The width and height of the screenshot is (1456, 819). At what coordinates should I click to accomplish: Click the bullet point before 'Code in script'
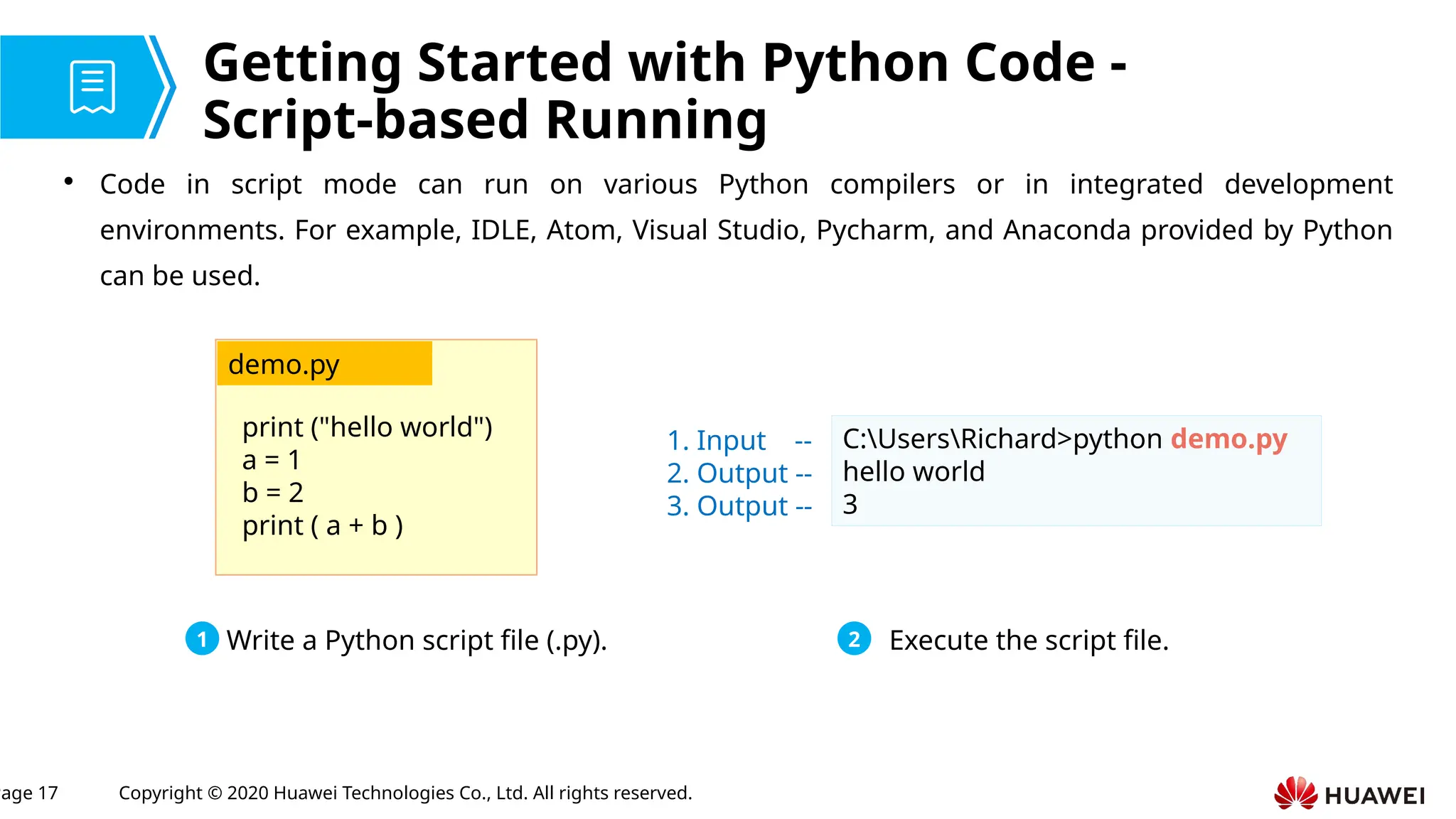[68, 181]
